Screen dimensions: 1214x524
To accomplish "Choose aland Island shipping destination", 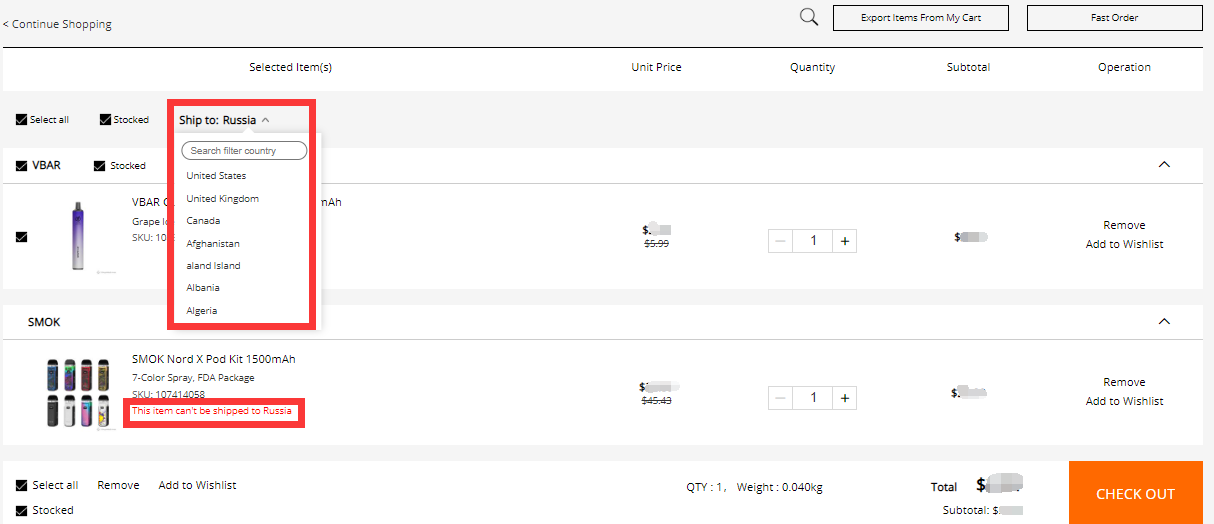I will pyautogui.click(x=213, y=266).
